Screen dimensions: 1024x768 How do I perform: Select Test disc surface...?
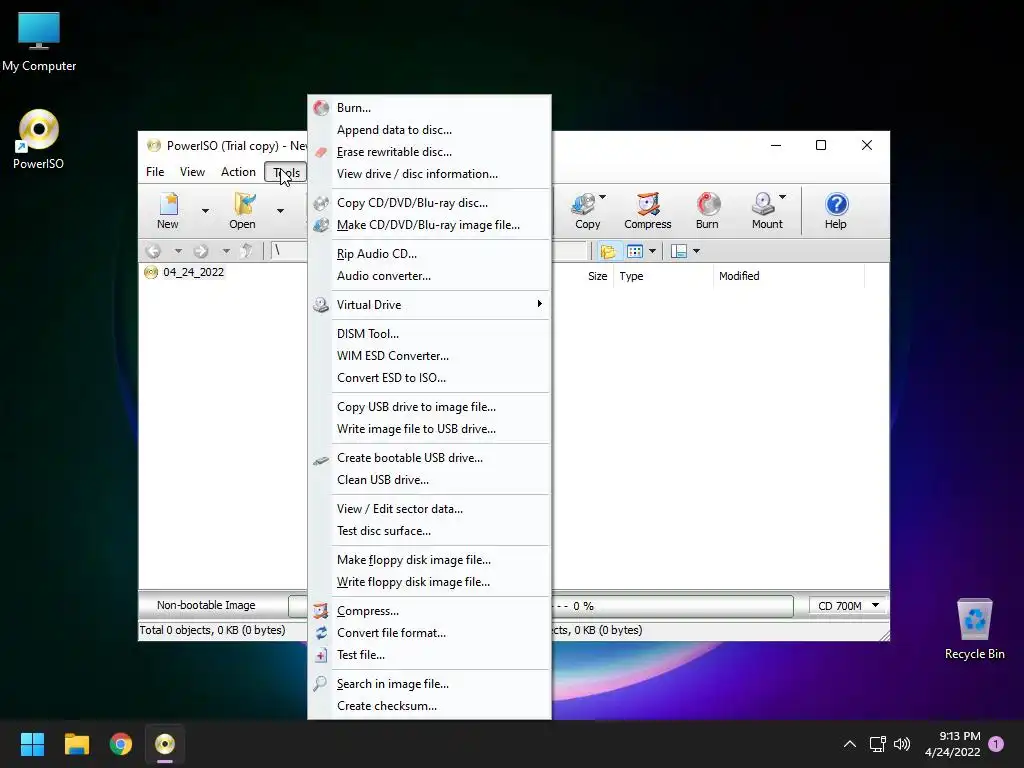[429, 531]
